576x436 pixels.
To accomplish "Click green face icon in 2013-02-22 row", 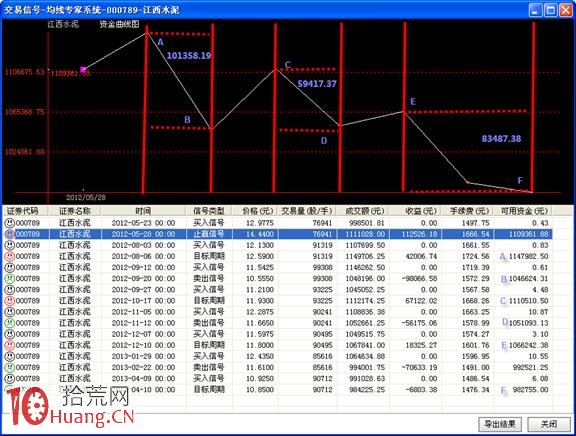I will click(x=10, y=367).
